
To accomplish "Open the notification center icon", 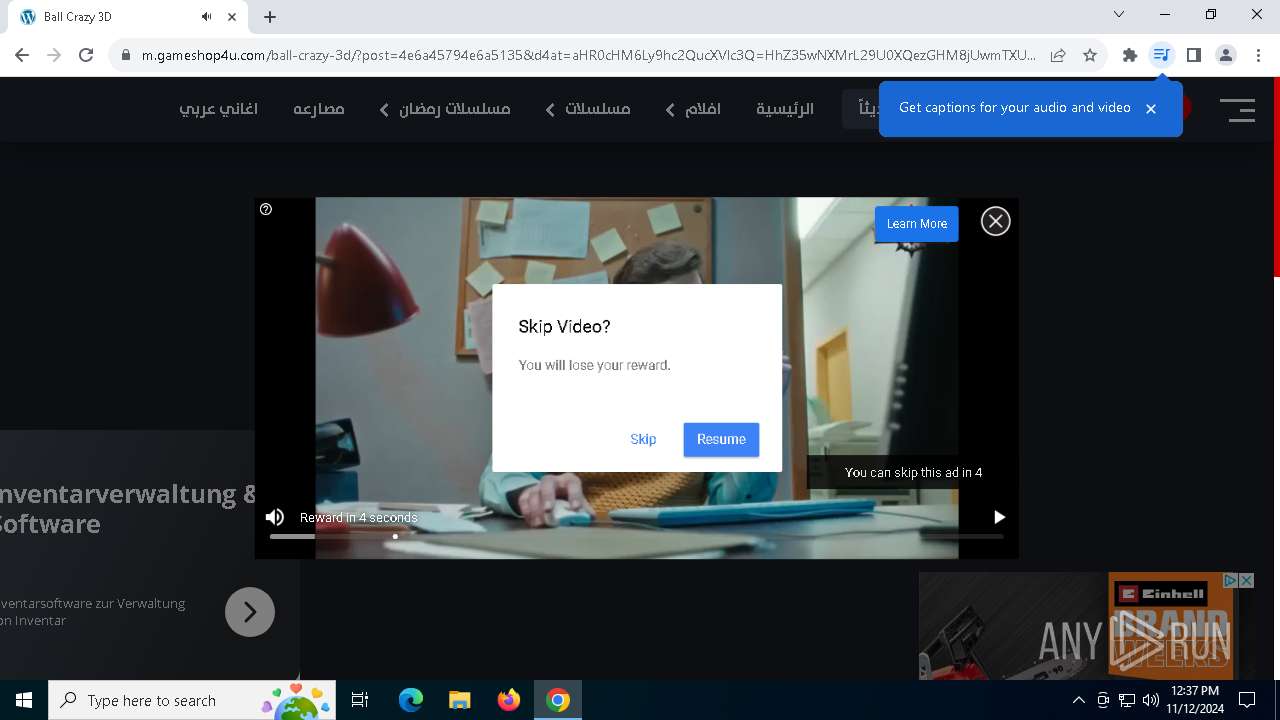I will pyautogui.click(x=1247, y=700).
